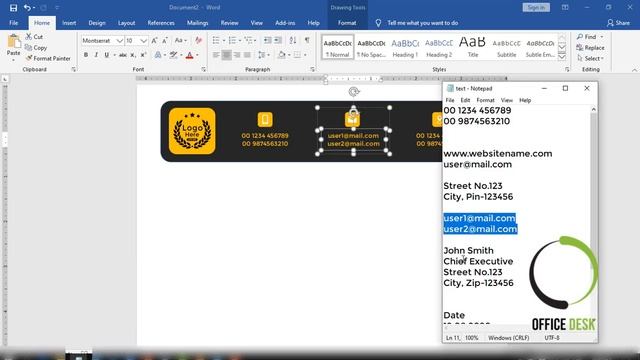Click the Tell me what you want field
This screenshot has height=360, width=640.
point(422,23)
